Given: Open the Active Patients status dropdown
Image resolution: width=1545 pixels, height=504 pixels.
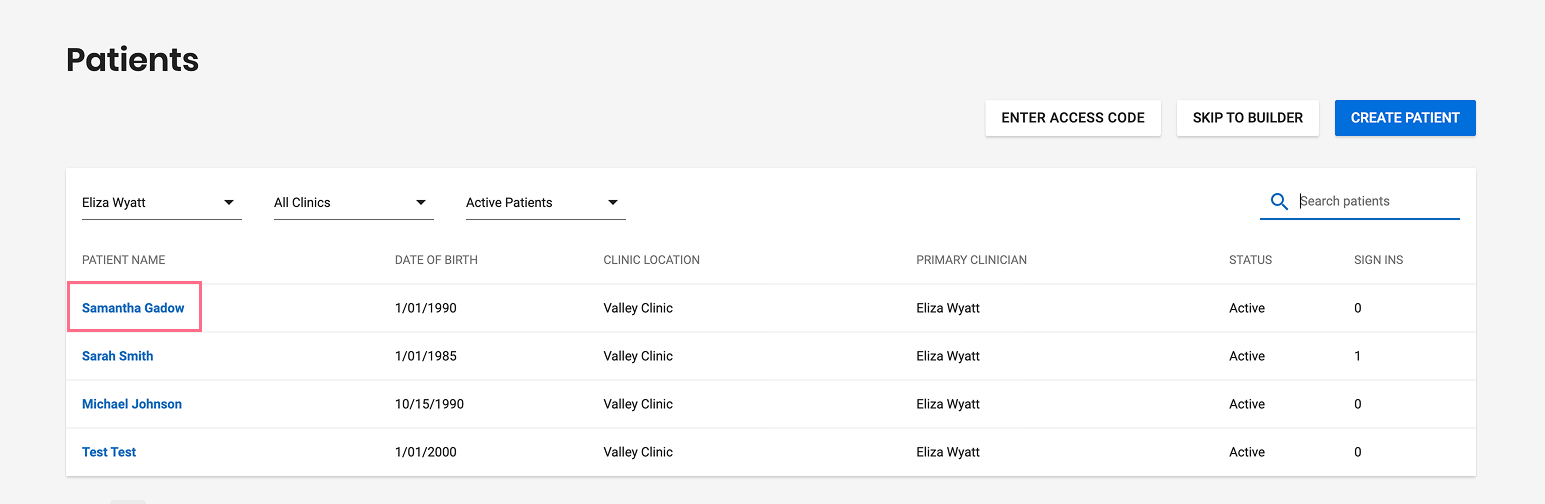Looking at the screenshot, I should point(545,203).
